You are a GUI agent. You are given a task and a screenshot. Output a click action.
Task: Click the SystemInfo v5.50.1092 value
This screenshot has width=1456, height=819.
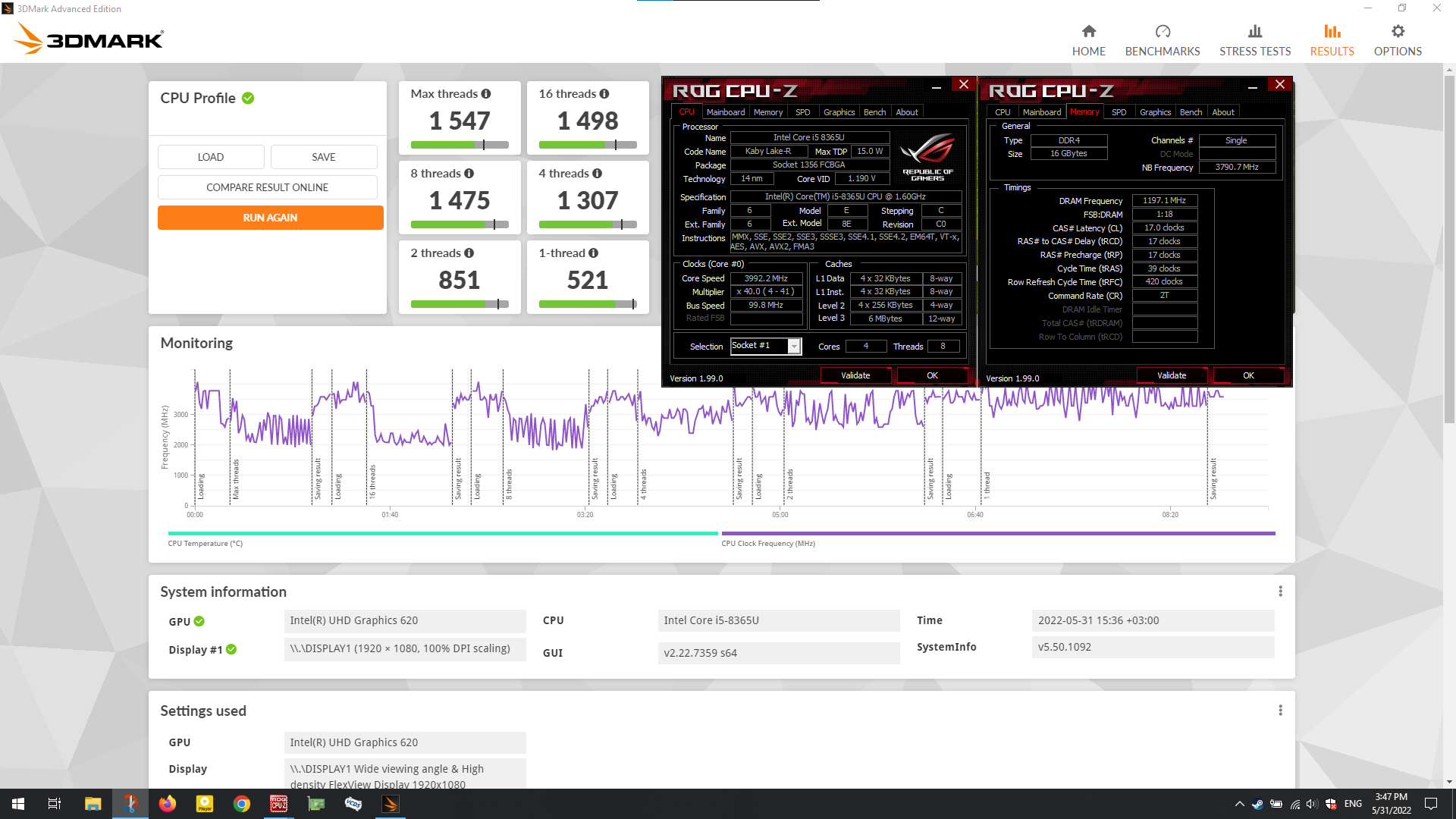click(1153, 648)
